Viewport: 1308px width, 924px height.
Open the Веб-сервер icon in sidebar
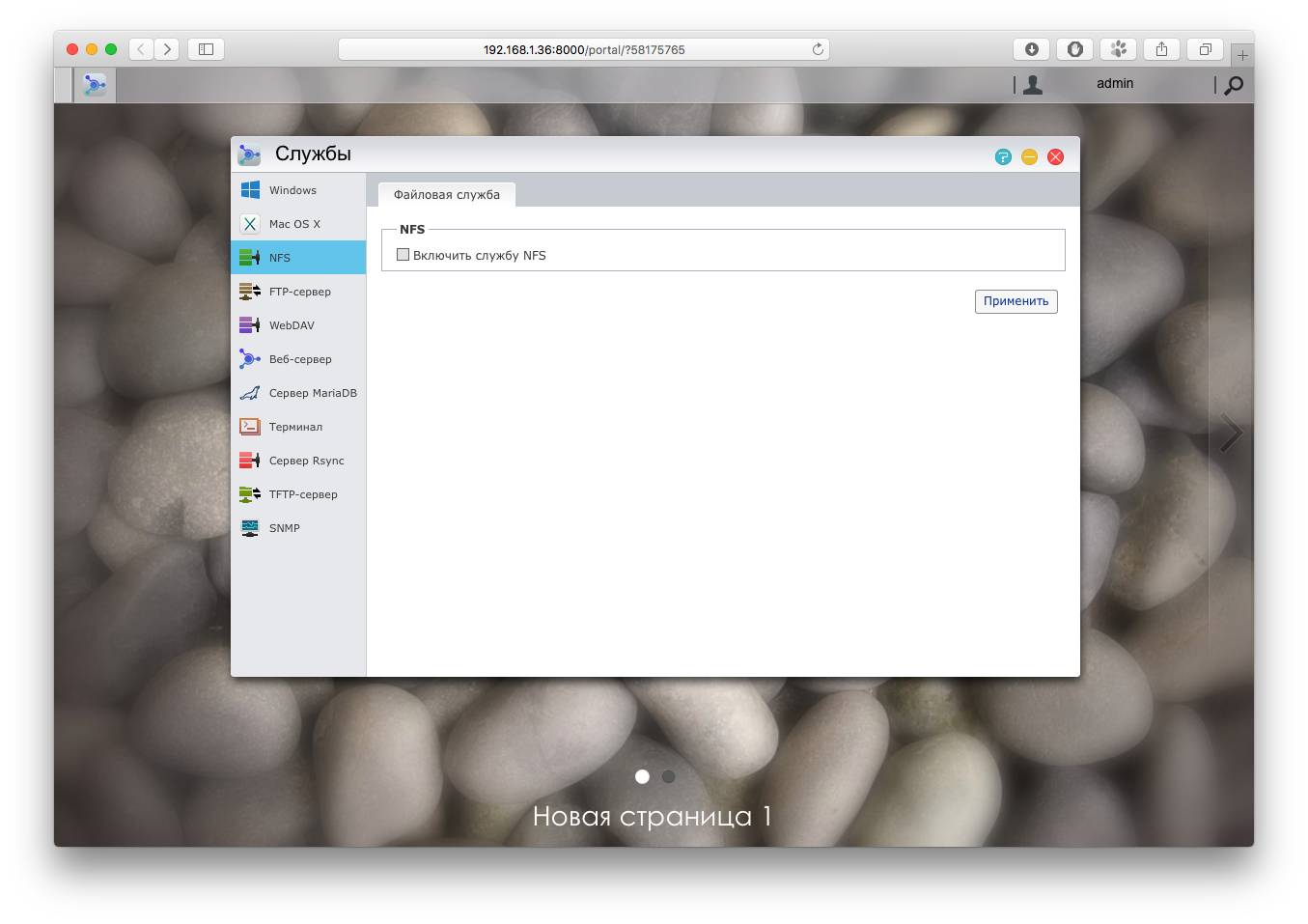pyautogui.click(x=250, y=359)
